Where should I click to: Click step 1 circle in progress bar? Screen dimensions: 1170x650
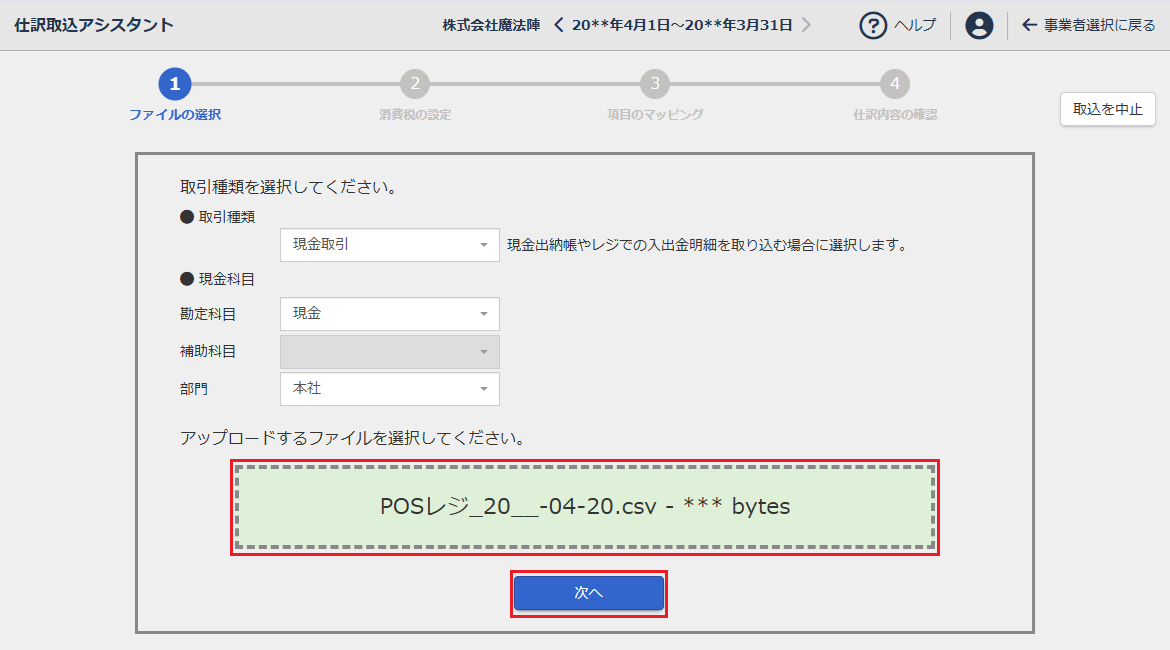pos(175,84)
